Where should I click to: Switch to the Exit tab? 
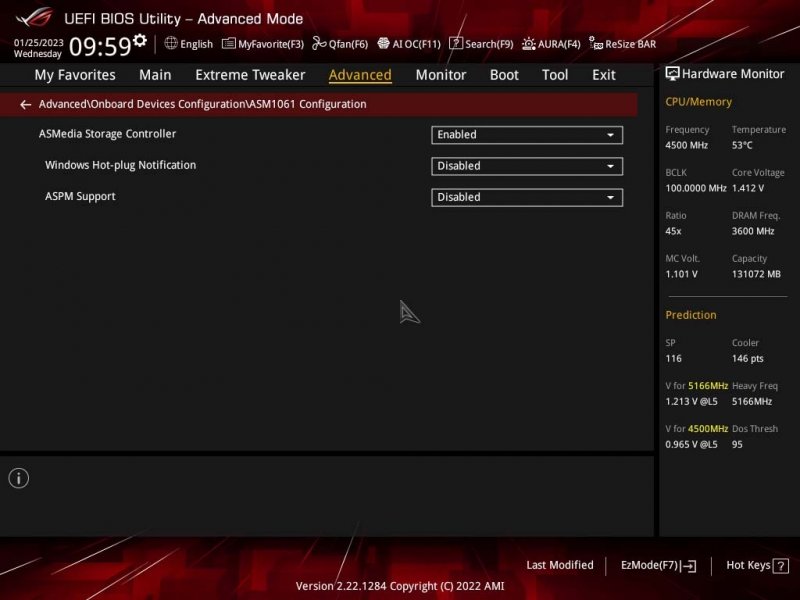point(604,75)
